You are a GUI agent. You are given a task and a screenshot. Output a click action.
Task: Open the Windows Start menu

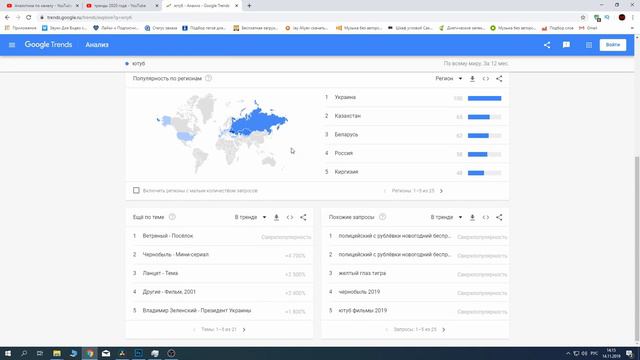[x=8, y=353]
